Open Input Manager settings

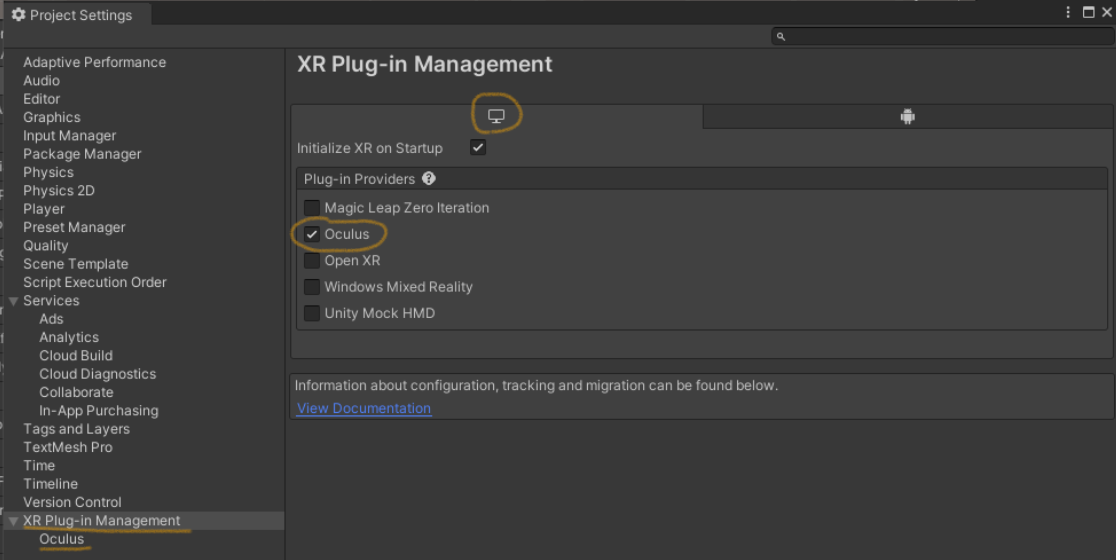point(70,136)
